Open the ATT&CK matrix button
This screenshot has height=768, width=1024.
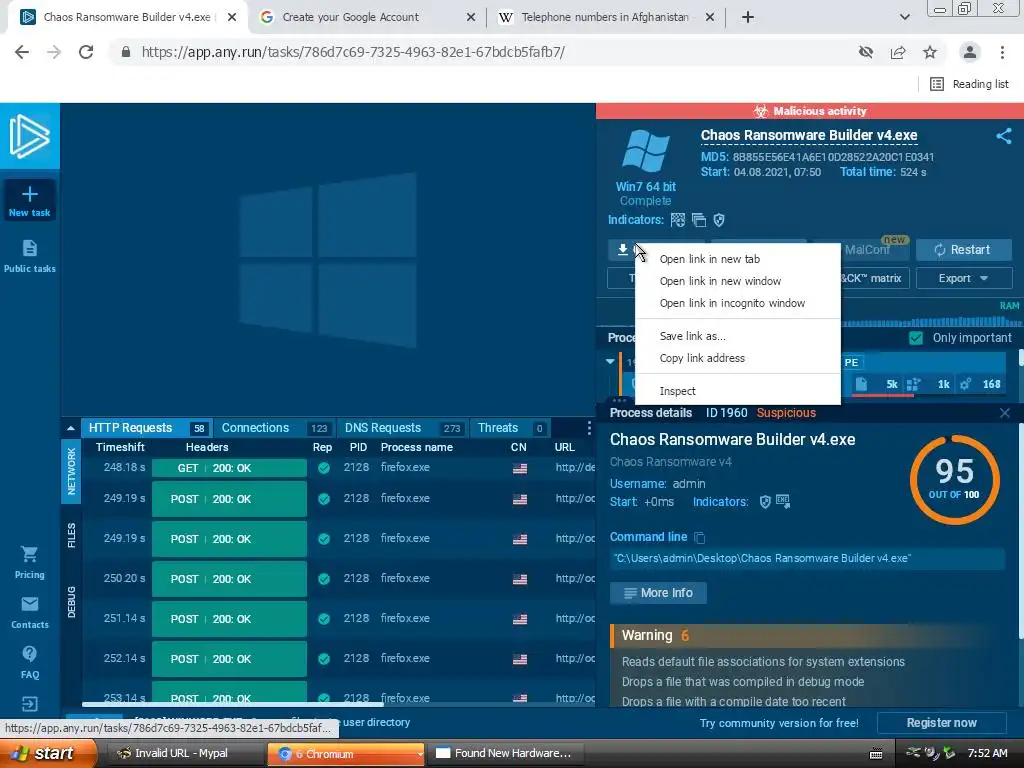pos(874,278)
